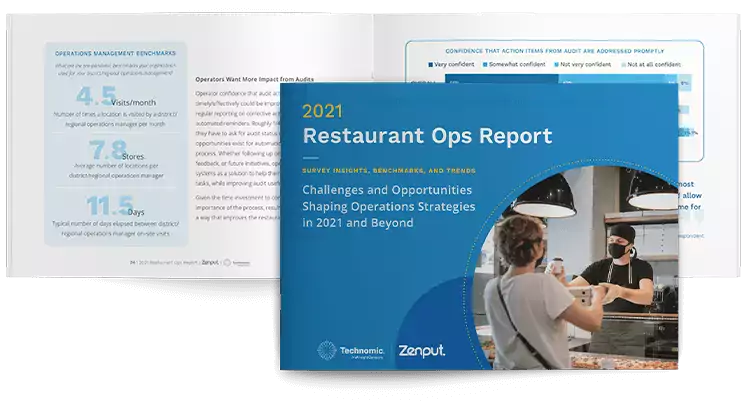Click the "4.5 Visits/month" benchmark figure
This screenshot has width=746, height=420.
click(116, 97)
